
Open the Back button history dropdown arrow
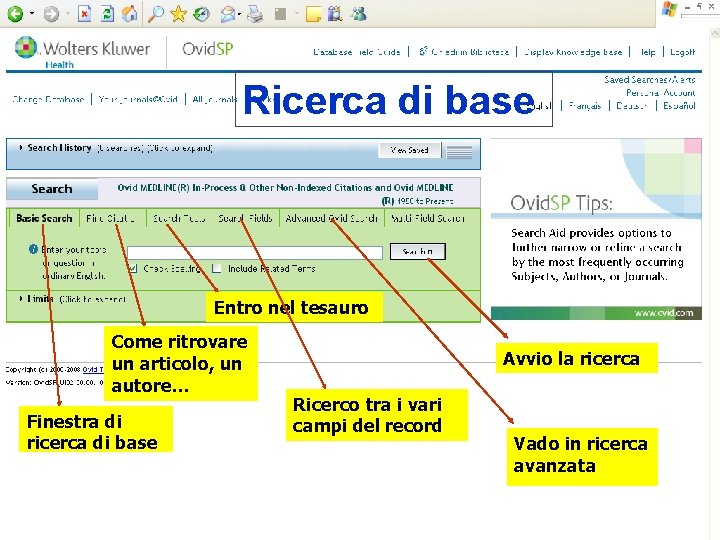32,14
